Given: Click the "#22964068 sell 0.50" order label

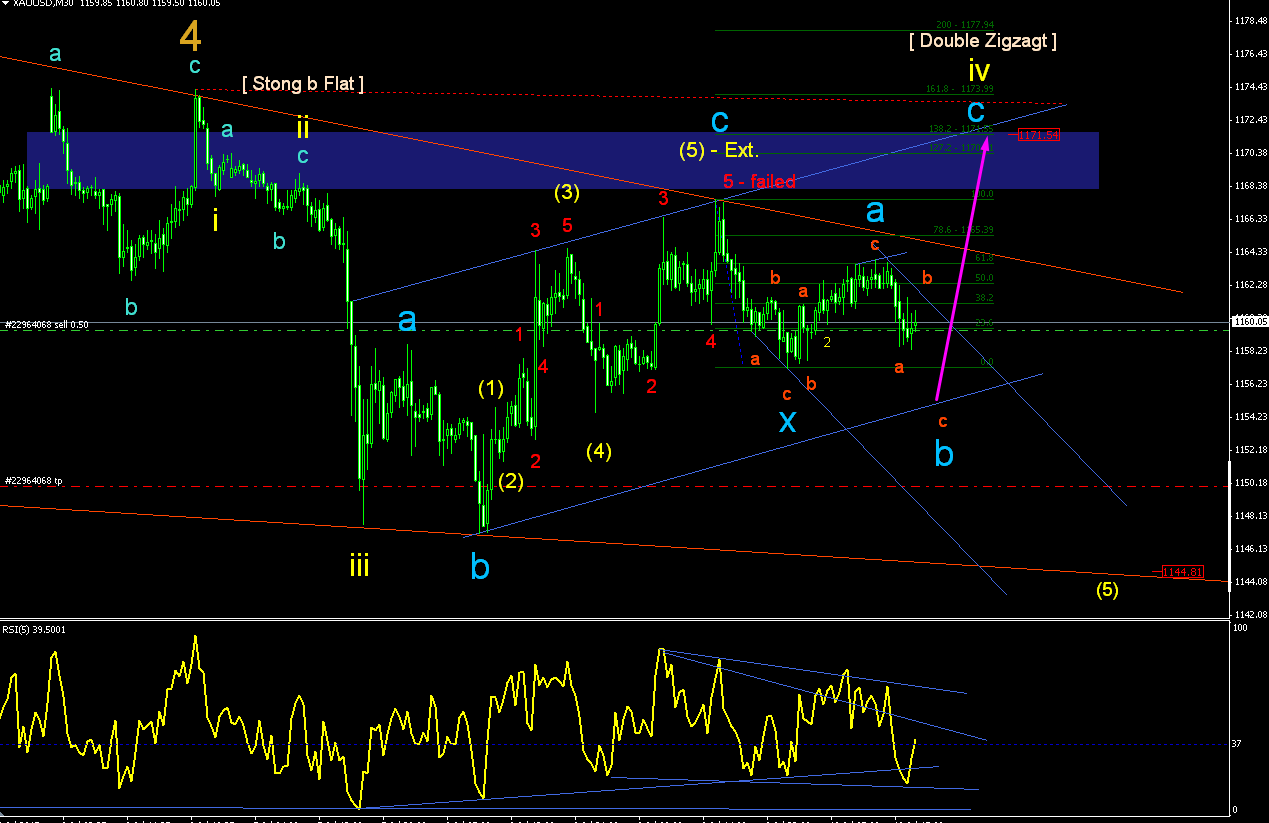Looking at the screenshot, I should 47,325.
